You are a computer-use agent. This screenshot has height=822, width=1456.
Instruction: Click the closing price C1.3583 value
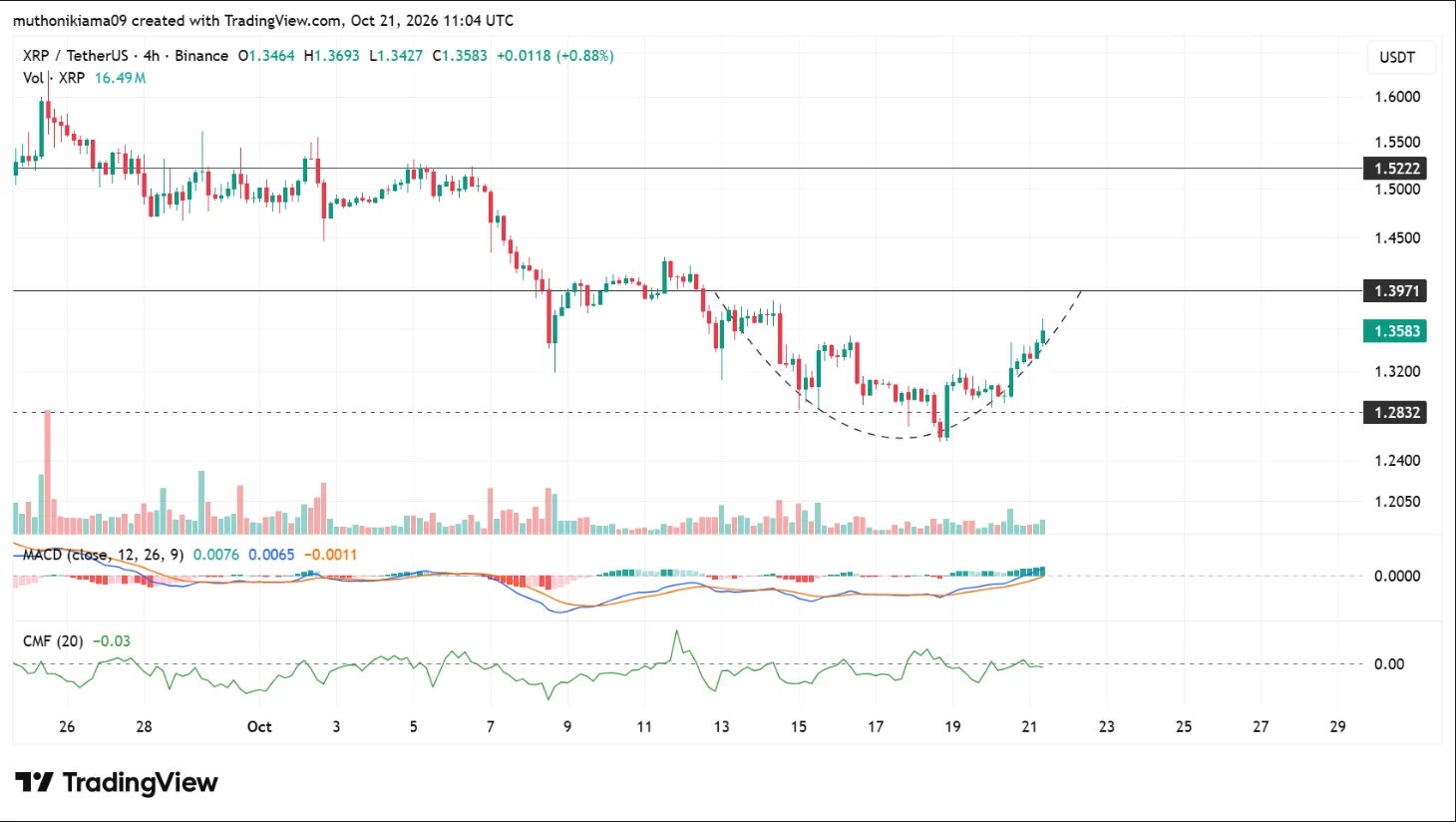(460, 56)
